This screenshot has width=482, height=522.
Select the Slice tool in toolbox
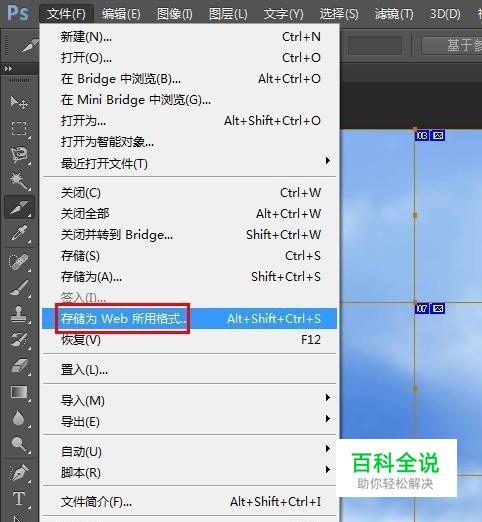tap(19, 207)
